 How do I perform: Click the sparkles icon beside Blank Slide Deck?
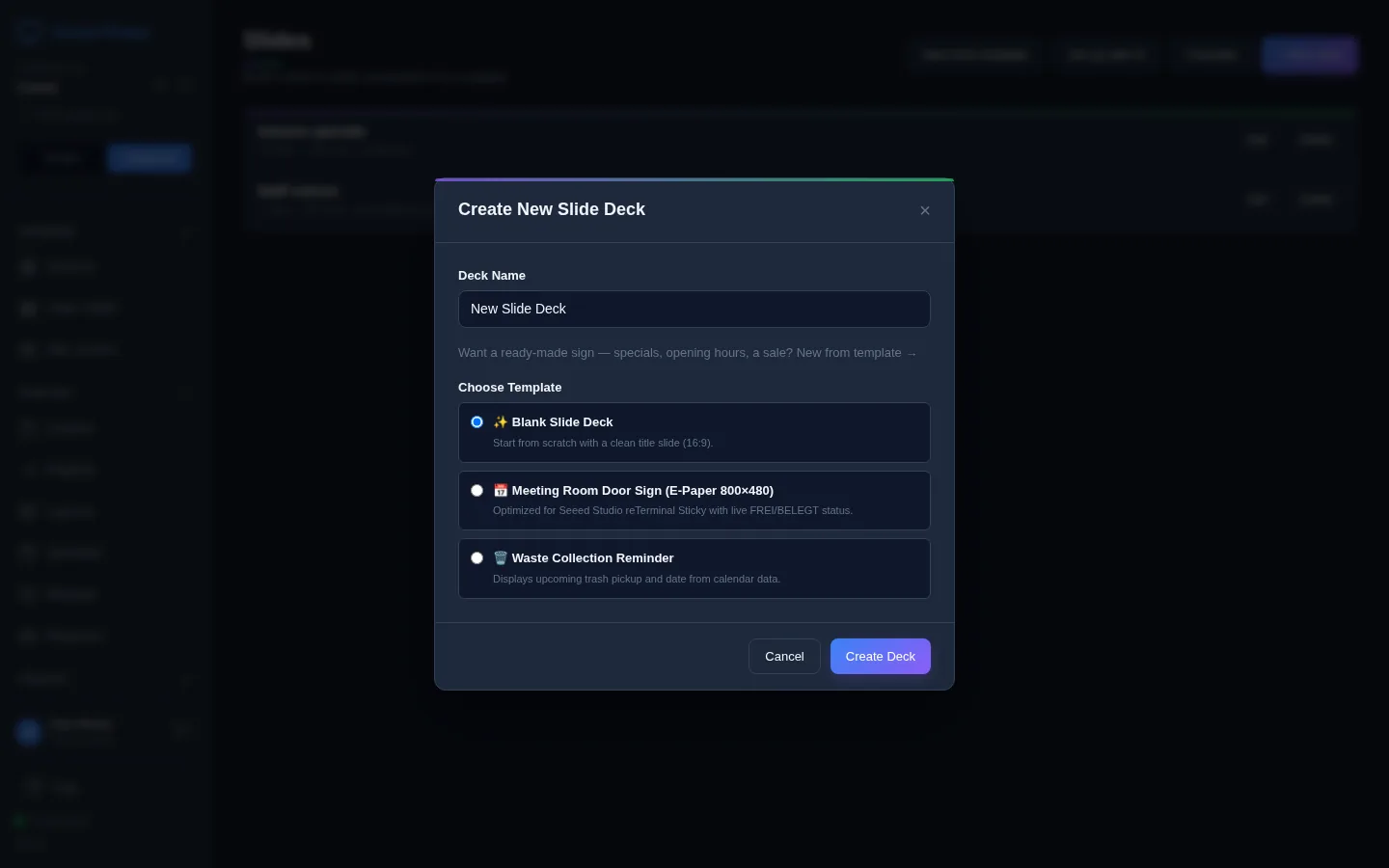point(500,421)
